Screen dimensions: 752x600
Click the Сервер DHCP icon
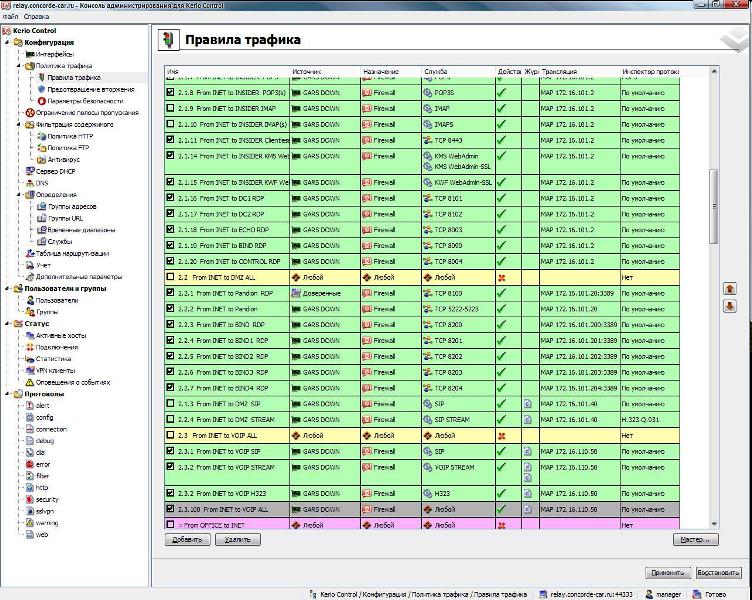pyautogui.click(x=30, y=171)
